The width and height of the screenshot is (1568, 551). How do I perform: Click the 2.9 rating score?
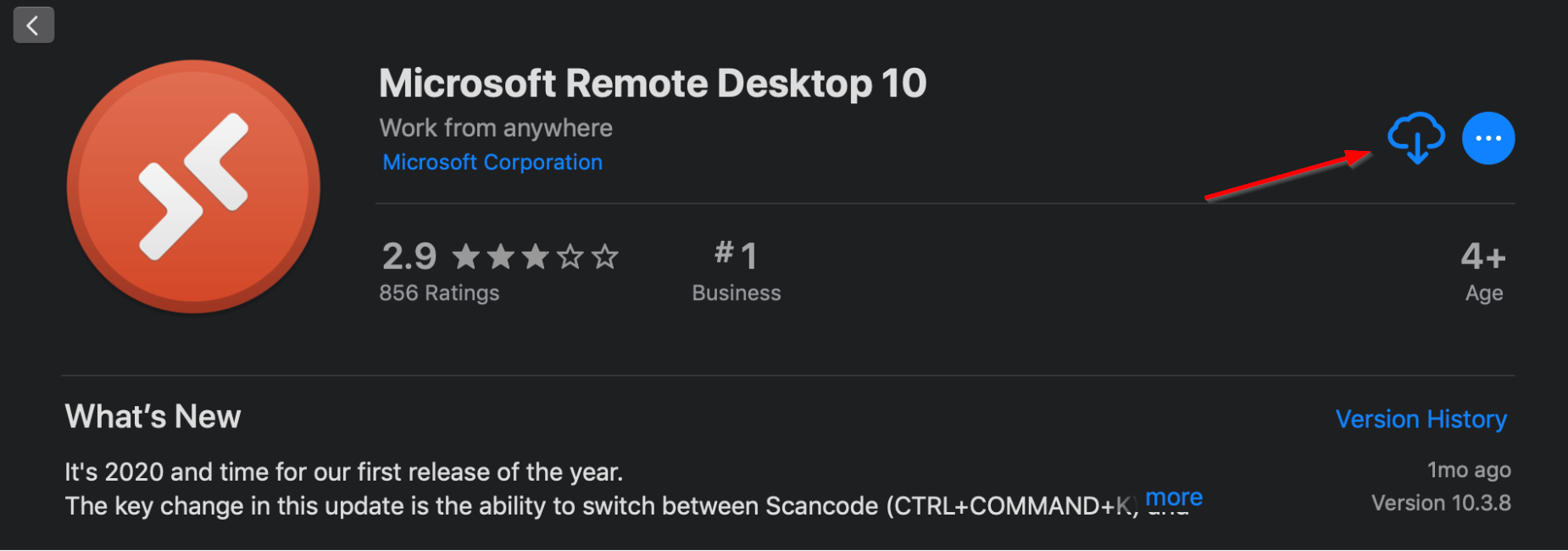click(409, 256)
